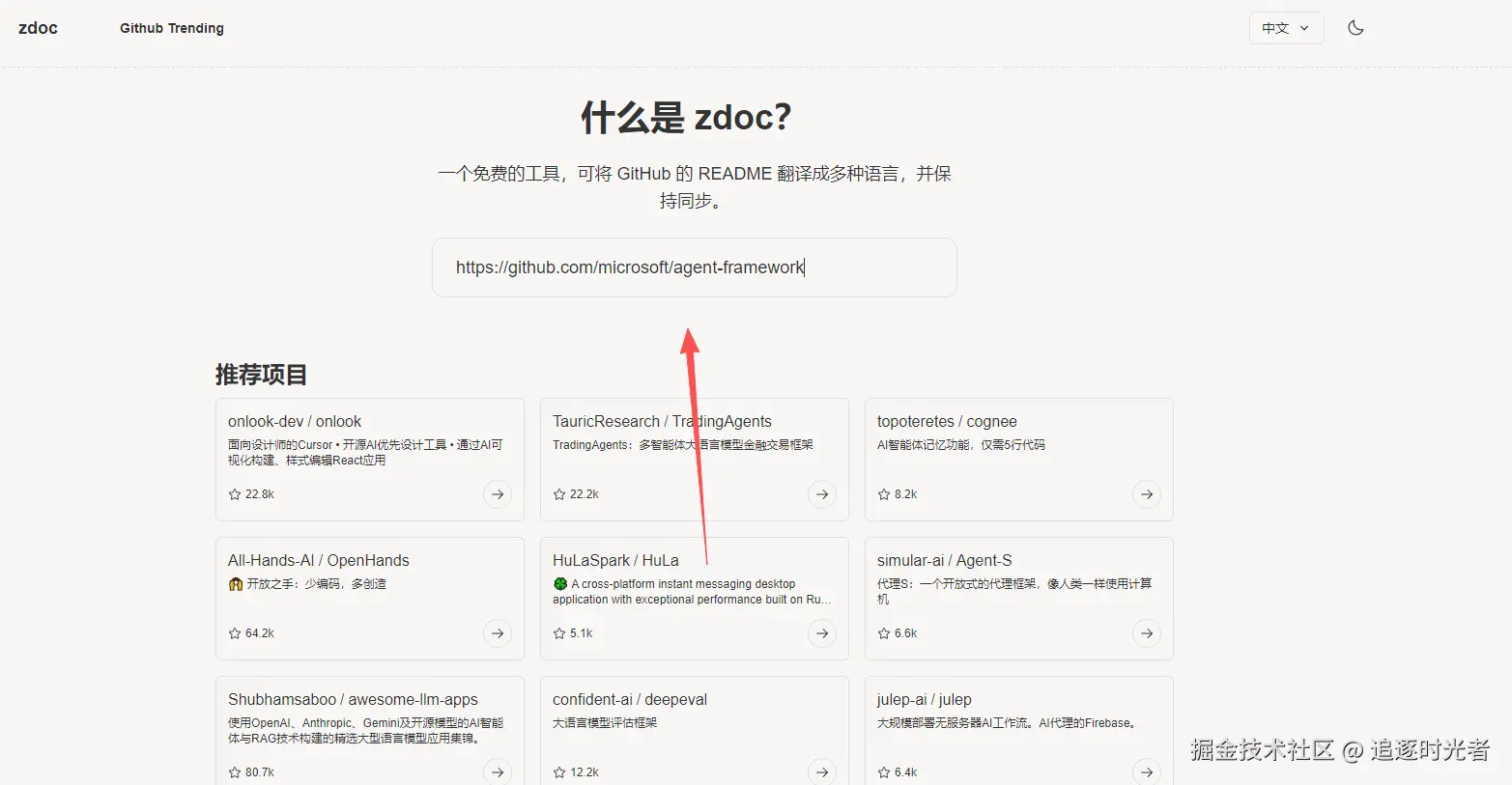Select the topoteretes / cognee title
Screen dimensions: 1512x785
pos(947,422)
